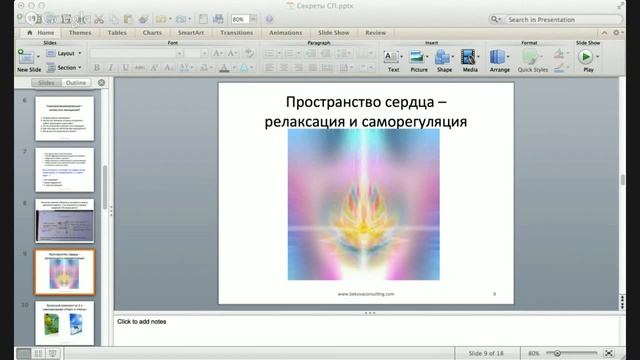Screen dimensions: 640x360
Task: Click the Quick Styles icon
Action: [530, 57]
